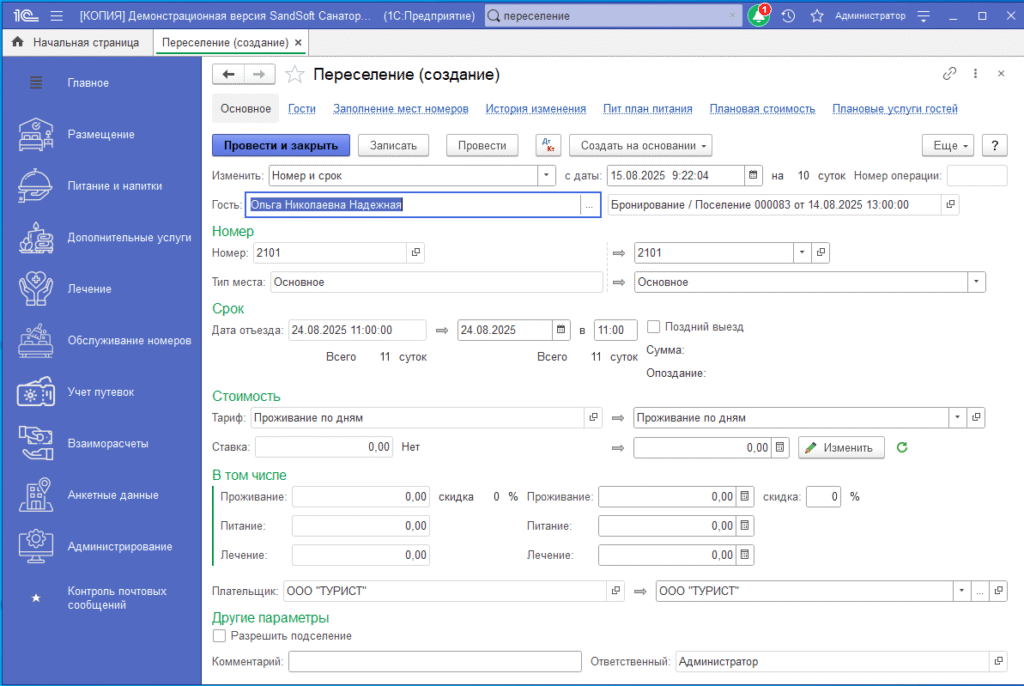Expand the Создать на основании menu
The width and height of the screenshot is (1024, 686).
click(640, 145)
